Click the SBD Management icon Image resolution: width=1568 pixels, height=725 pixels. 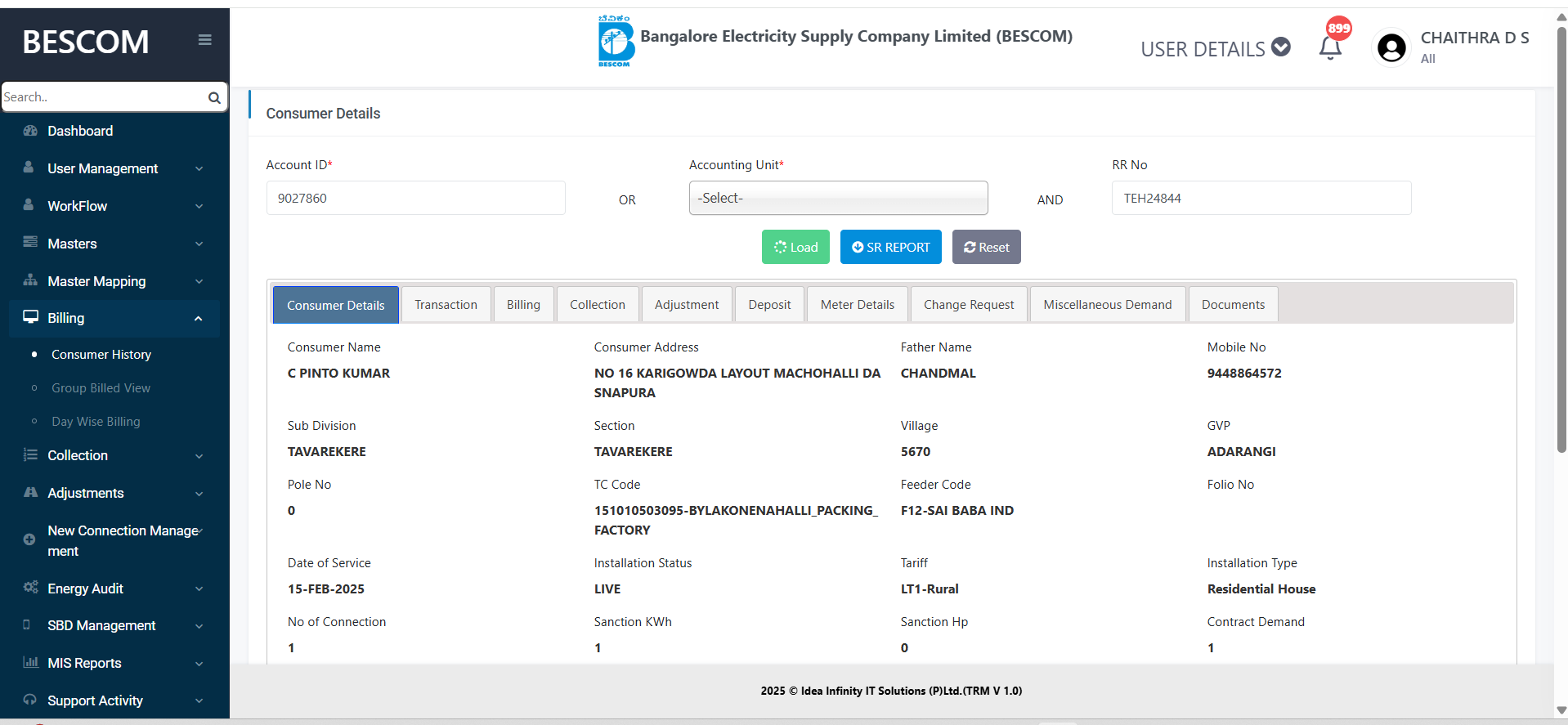[x=27, y=624]
